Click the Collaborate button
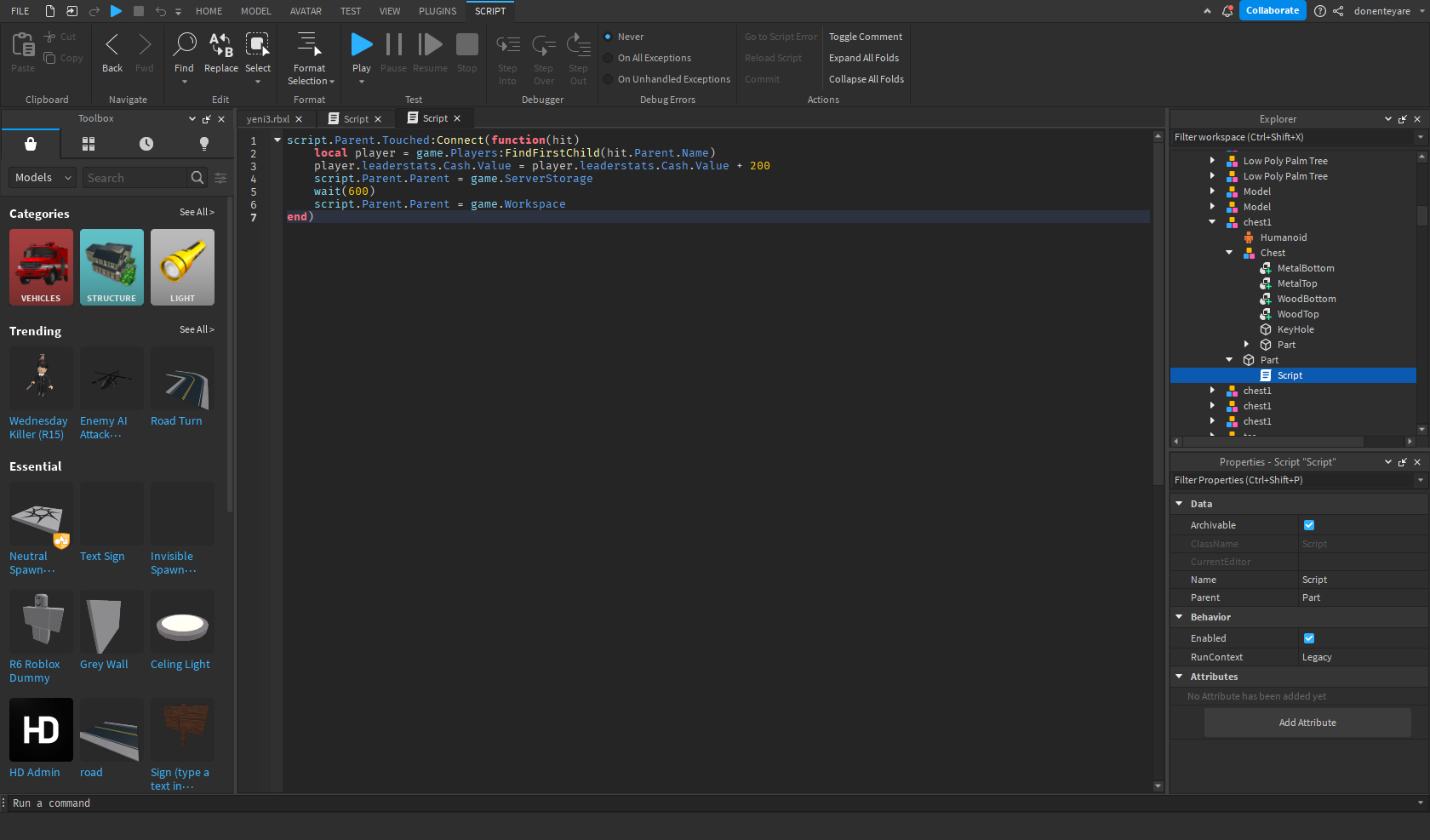1430x840 pixels. pyautogui.click(x=1273, y=10)
